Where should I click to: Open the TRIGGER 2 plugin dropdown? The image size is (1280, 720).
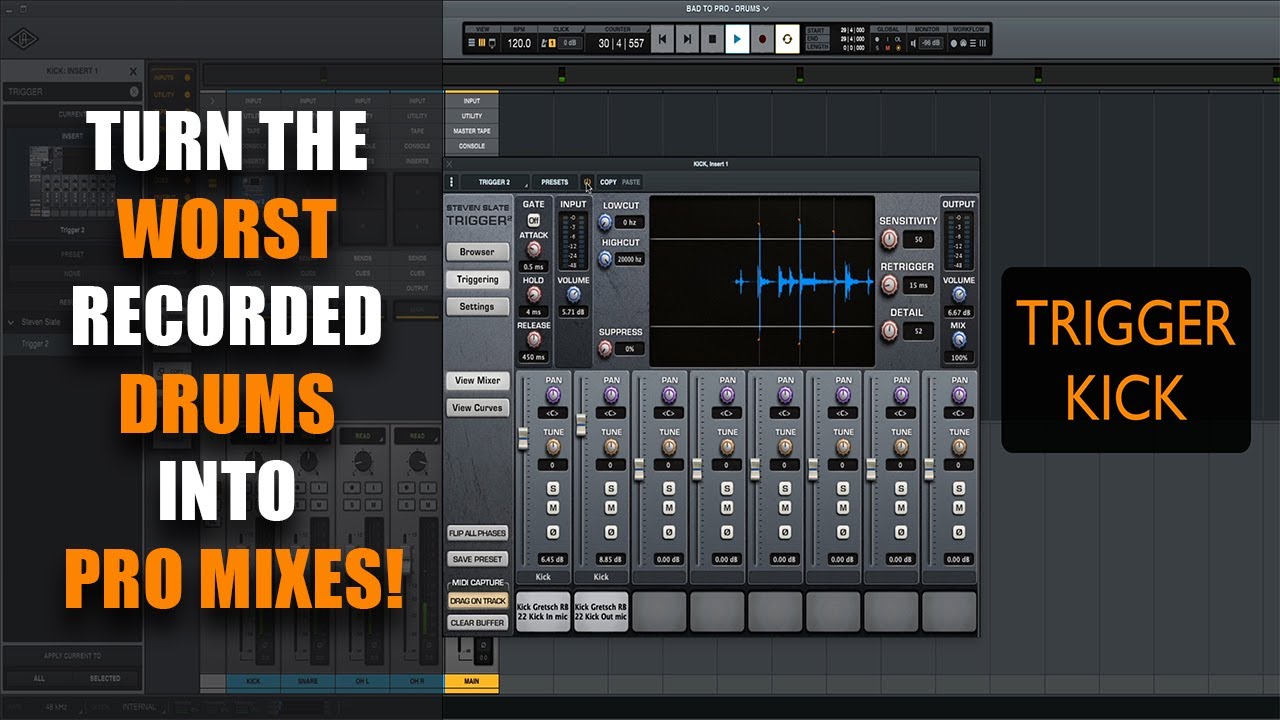coord(495,182)
